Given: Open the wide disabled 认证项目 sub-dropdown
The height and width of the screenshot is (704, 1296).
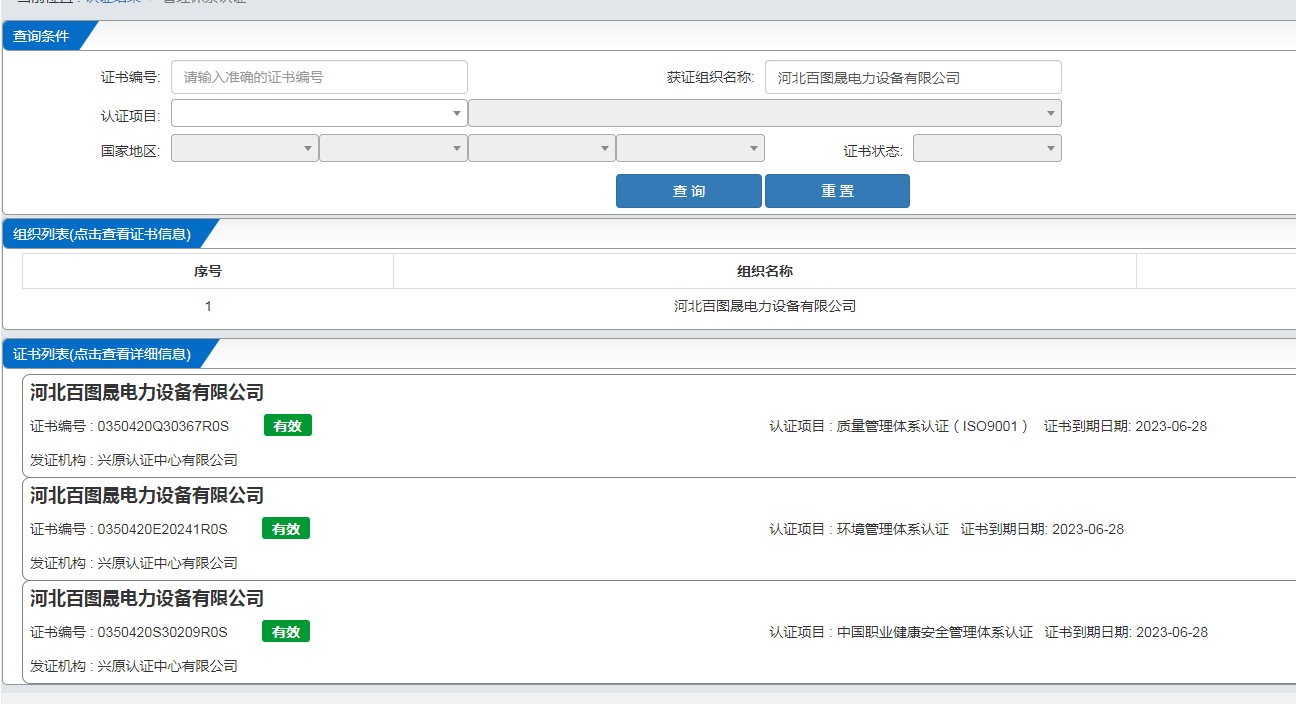Looking at the screenshot, I should coord(765,113).
